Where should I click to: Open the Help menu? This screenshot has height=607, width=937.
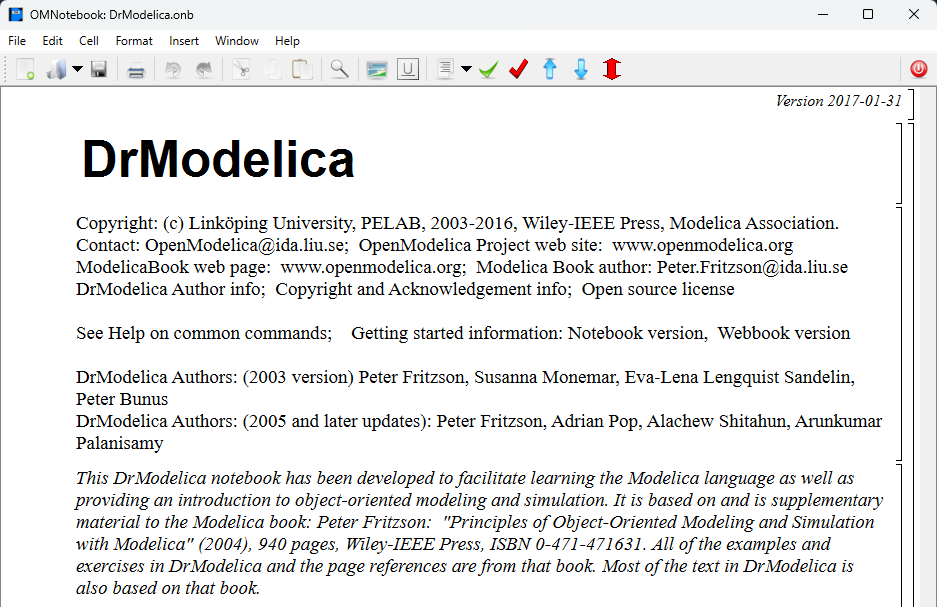coord(287,41)
